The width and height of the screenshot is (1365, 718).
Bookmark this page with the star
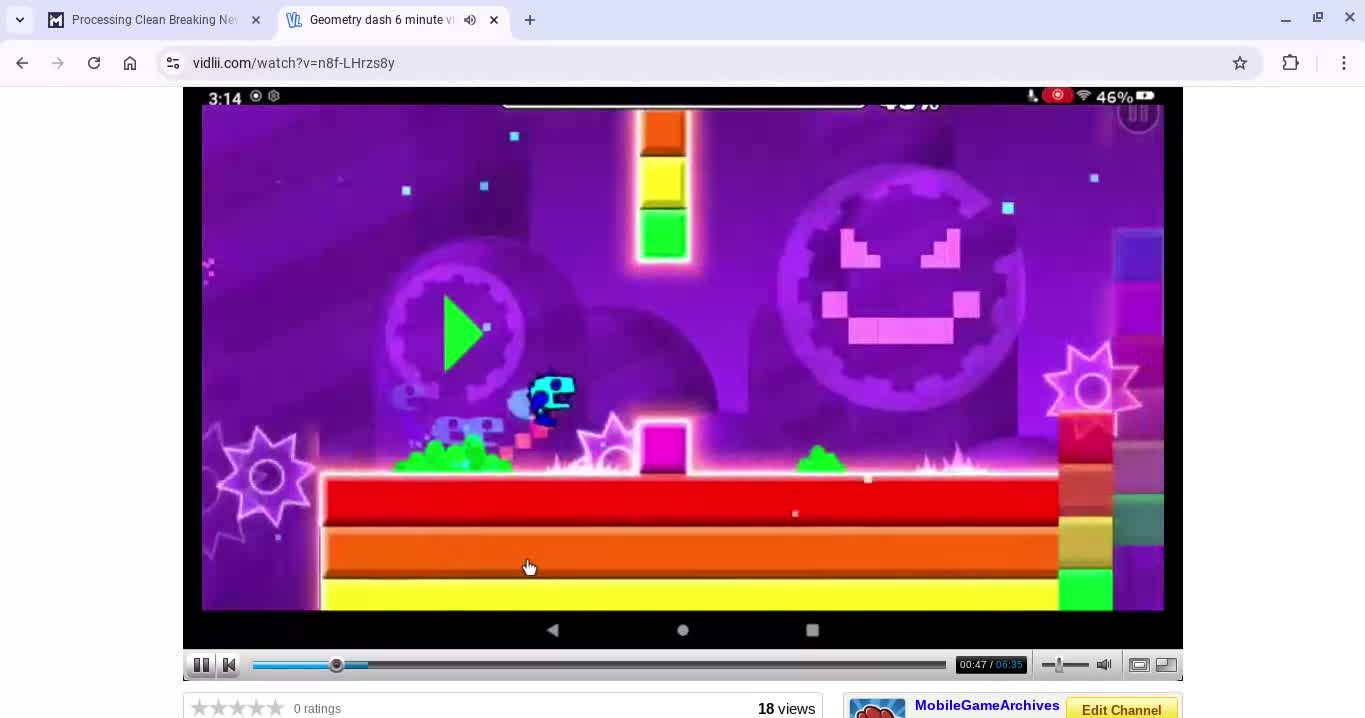[1240, 63]
